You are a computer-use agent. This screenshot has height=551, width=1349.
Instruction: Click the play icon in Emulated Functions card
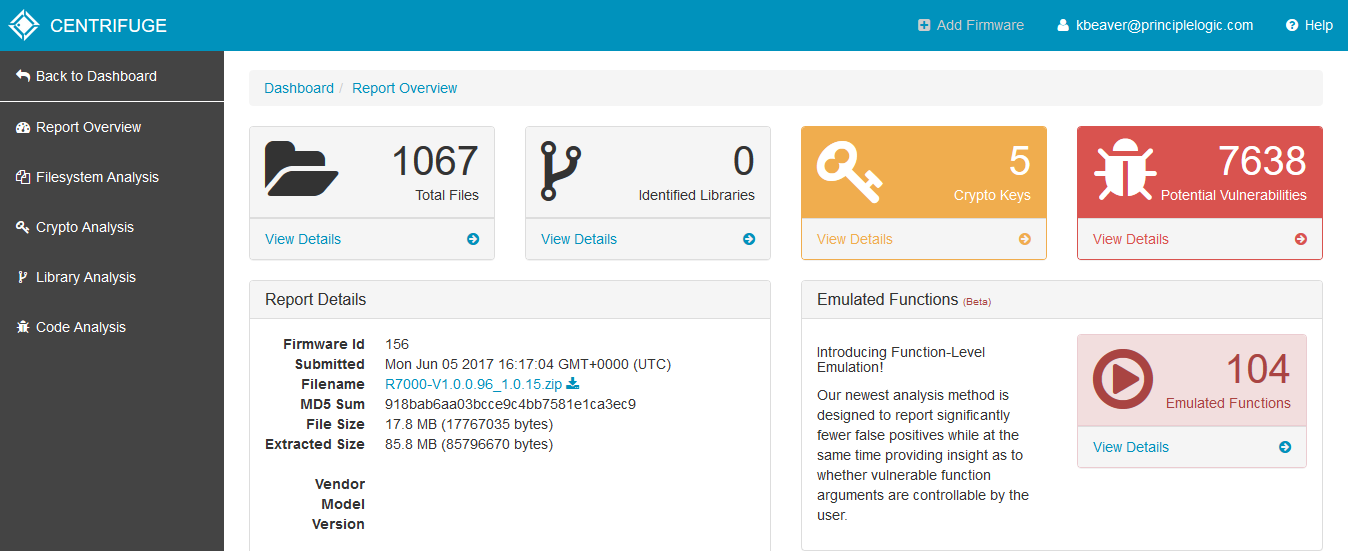click(1123, 379)
